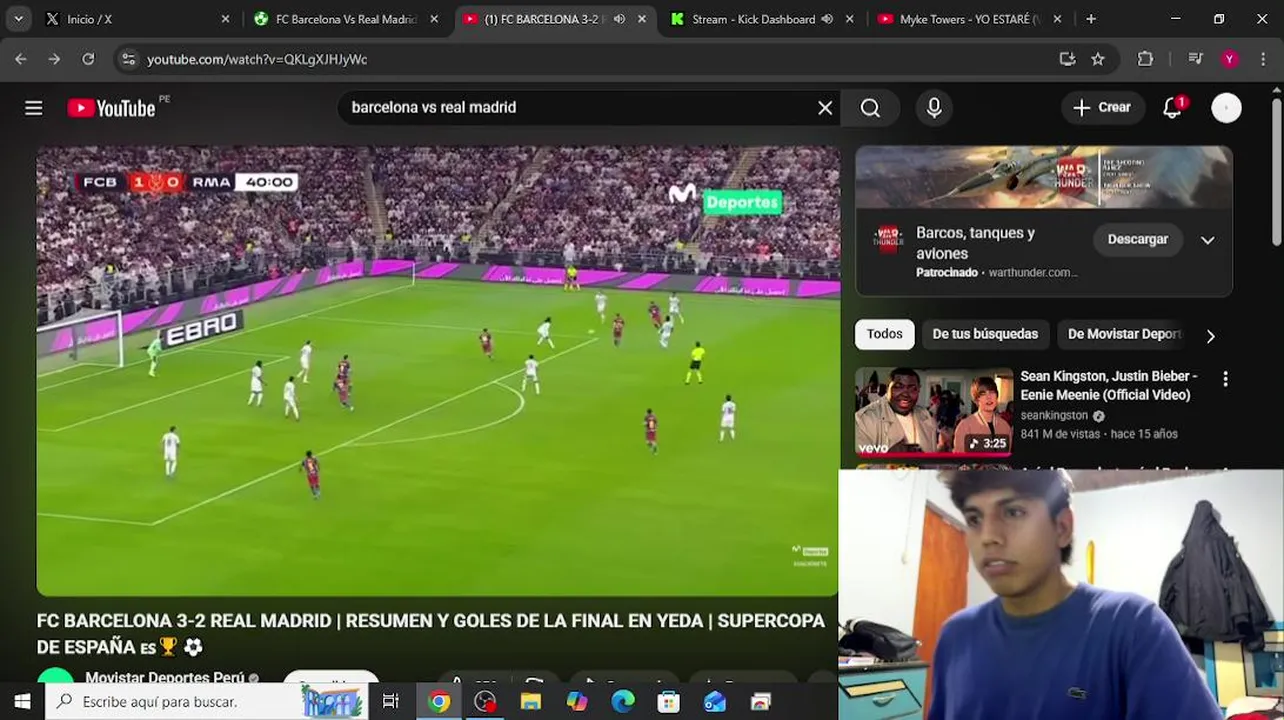The width and height of the screenshot is (1284, 720).
Task: Open Sean Kingston Eenie Meenie video title
Action: [x=1108, y=385]
